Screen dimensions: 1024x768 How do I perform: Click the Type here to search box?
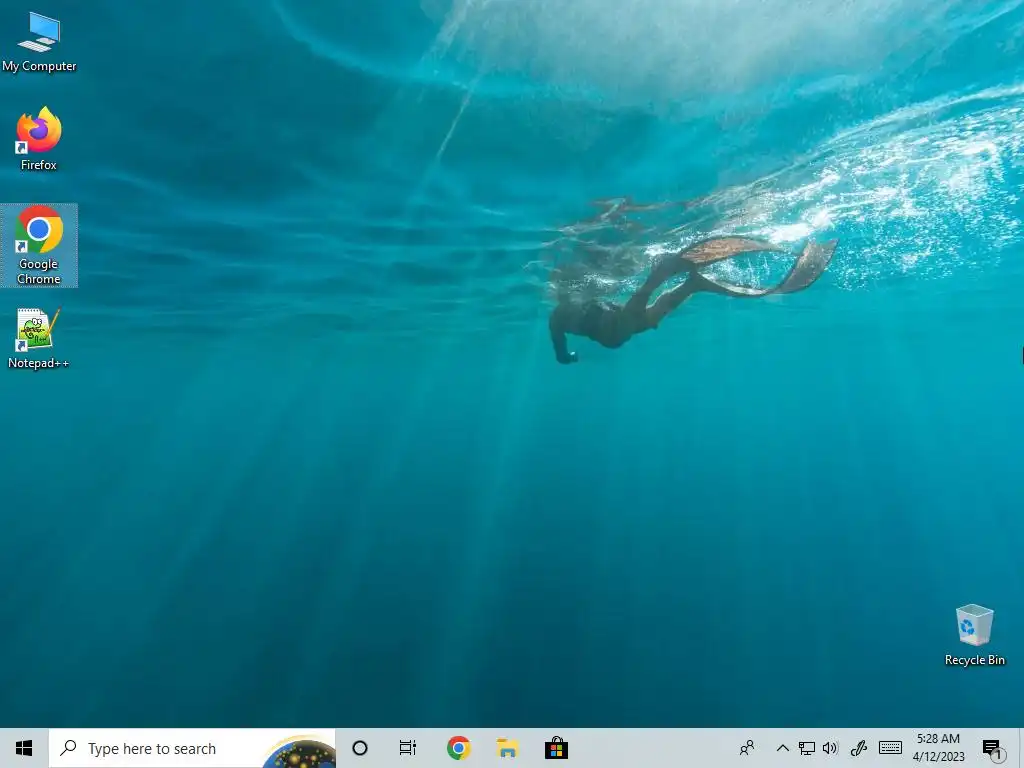pos(193,748)
